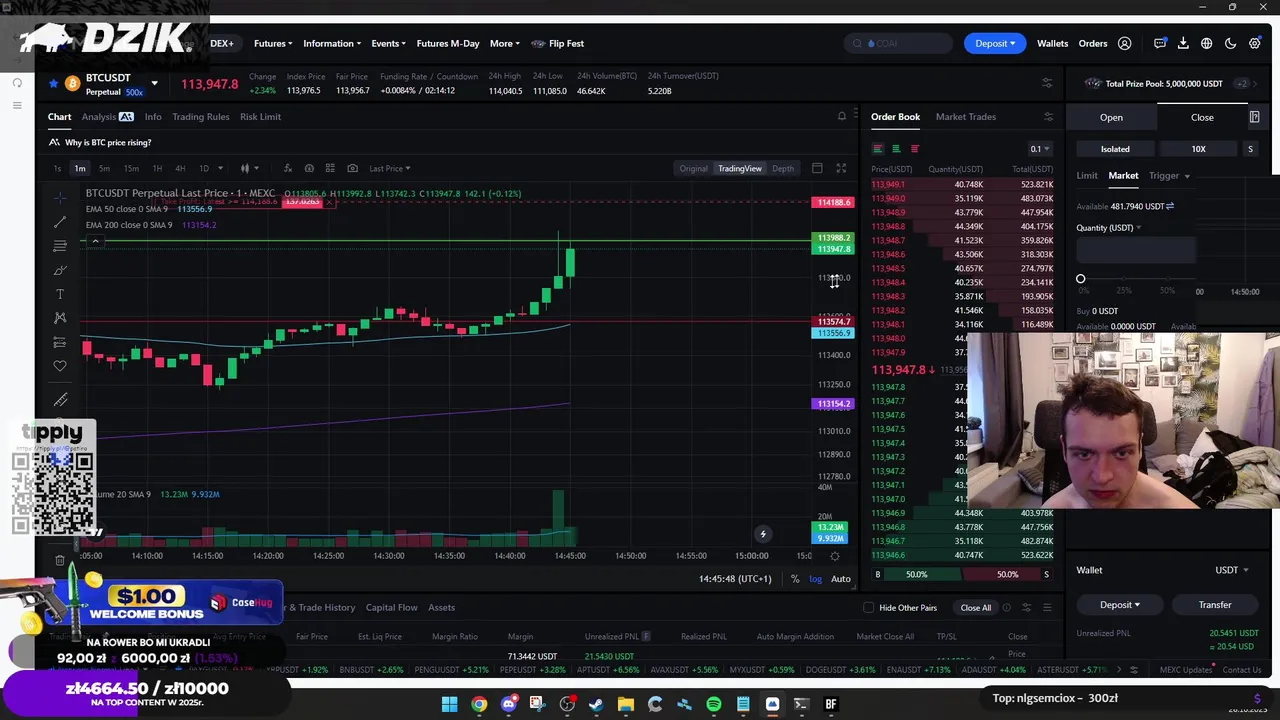Switch chart view to Depth
Viewport: 1280px width, 720px height.
pyautogui.click(x=783, y=168)
